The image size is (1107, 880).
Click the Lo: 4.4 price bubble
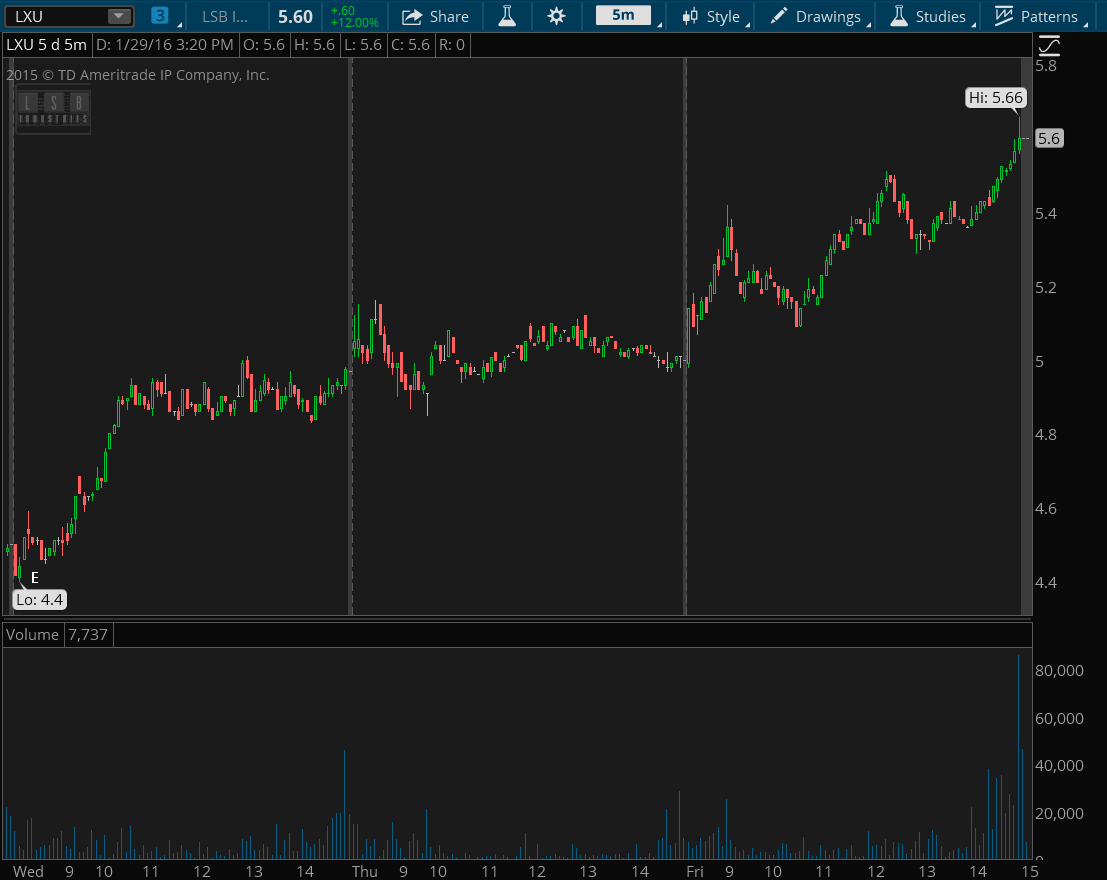pos(40,600)
